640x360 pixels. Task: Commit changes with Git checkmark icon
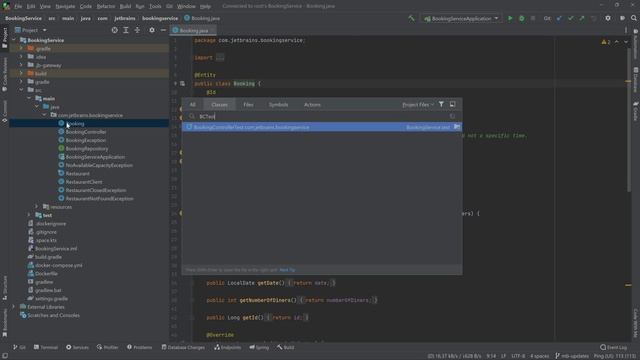pos(571,18)
